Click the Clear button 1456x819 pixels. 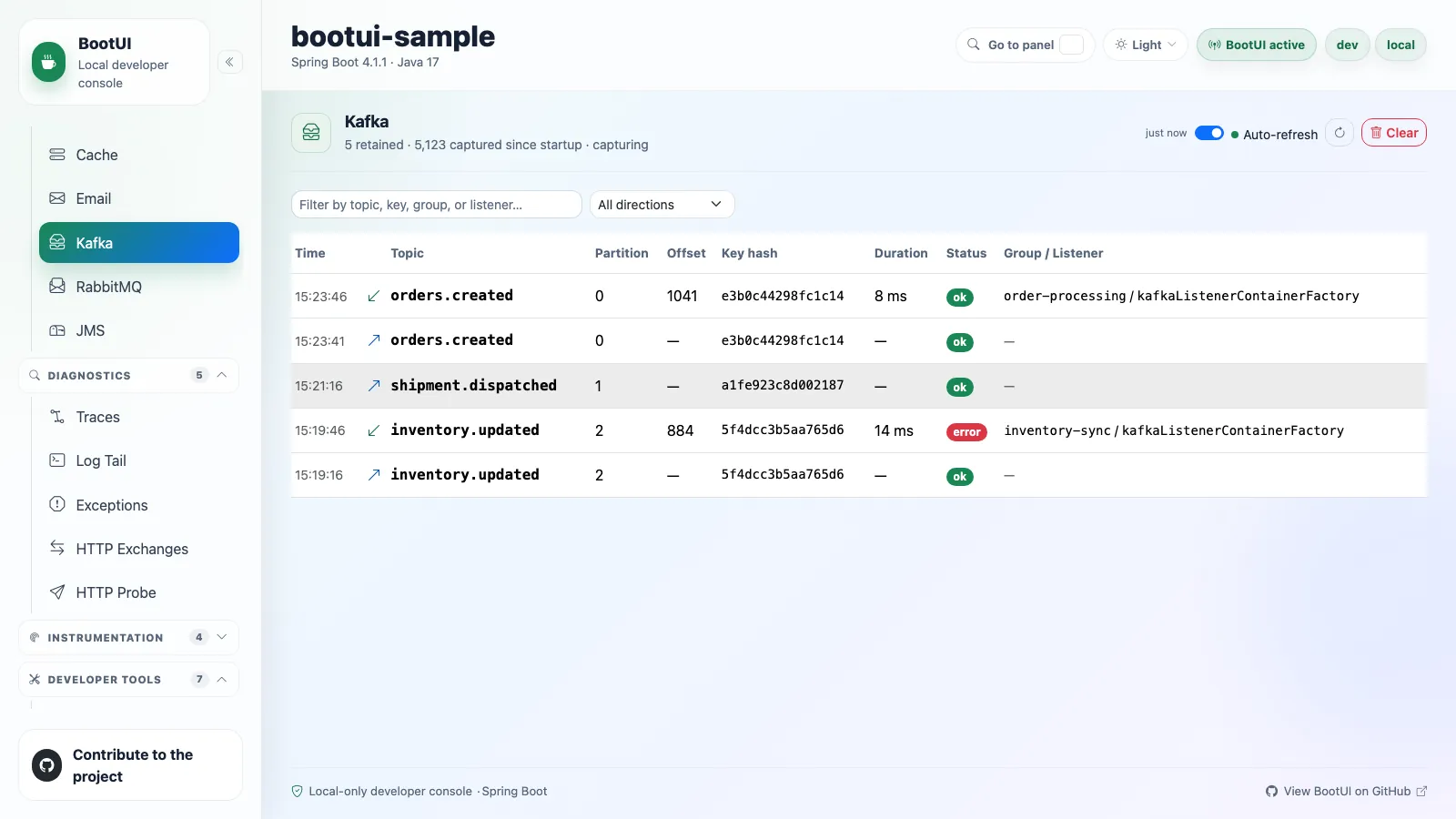pyautogui.click(x=1393, y=133)
